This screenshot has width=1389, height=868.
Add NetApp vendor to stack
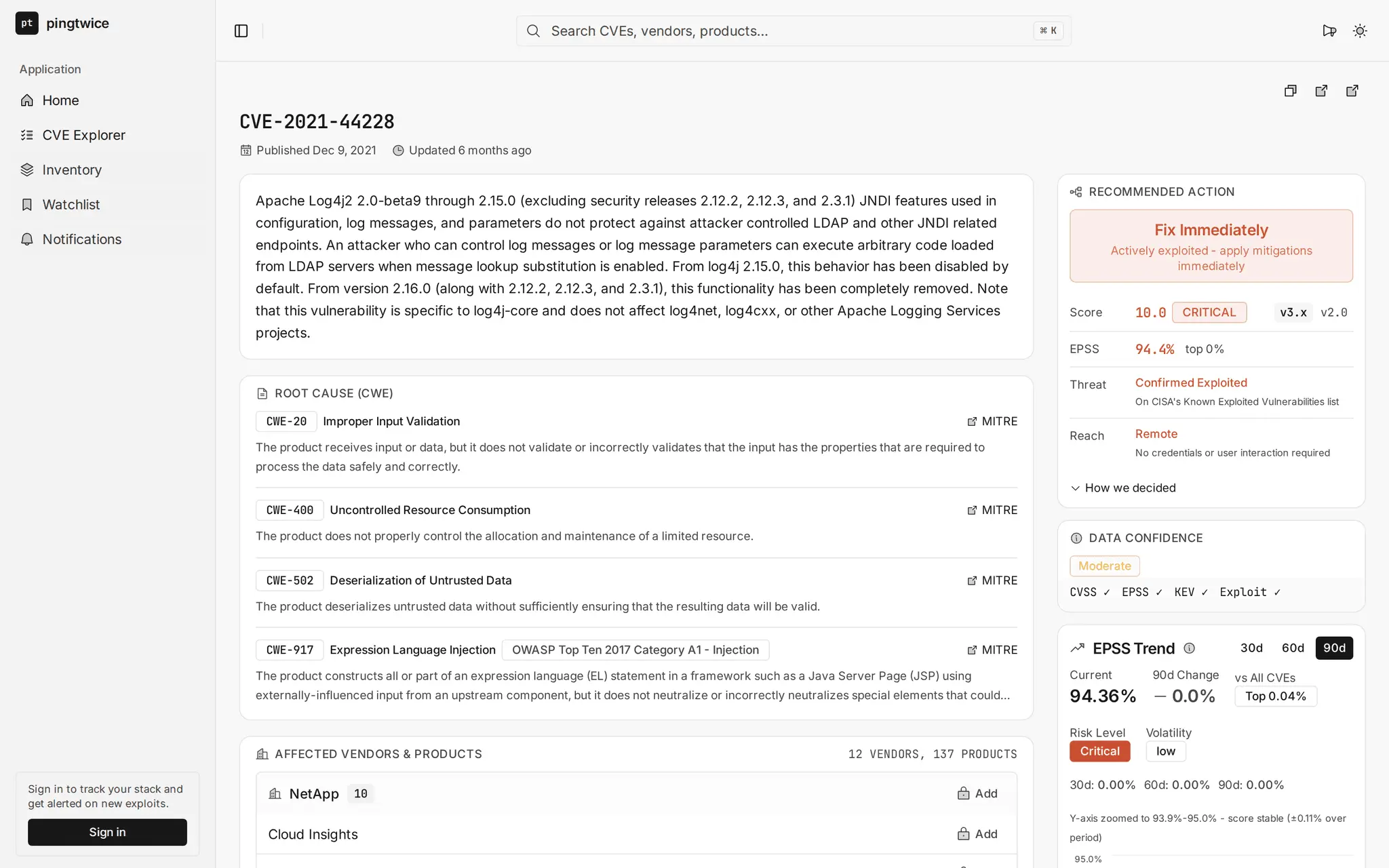point(977,793)
